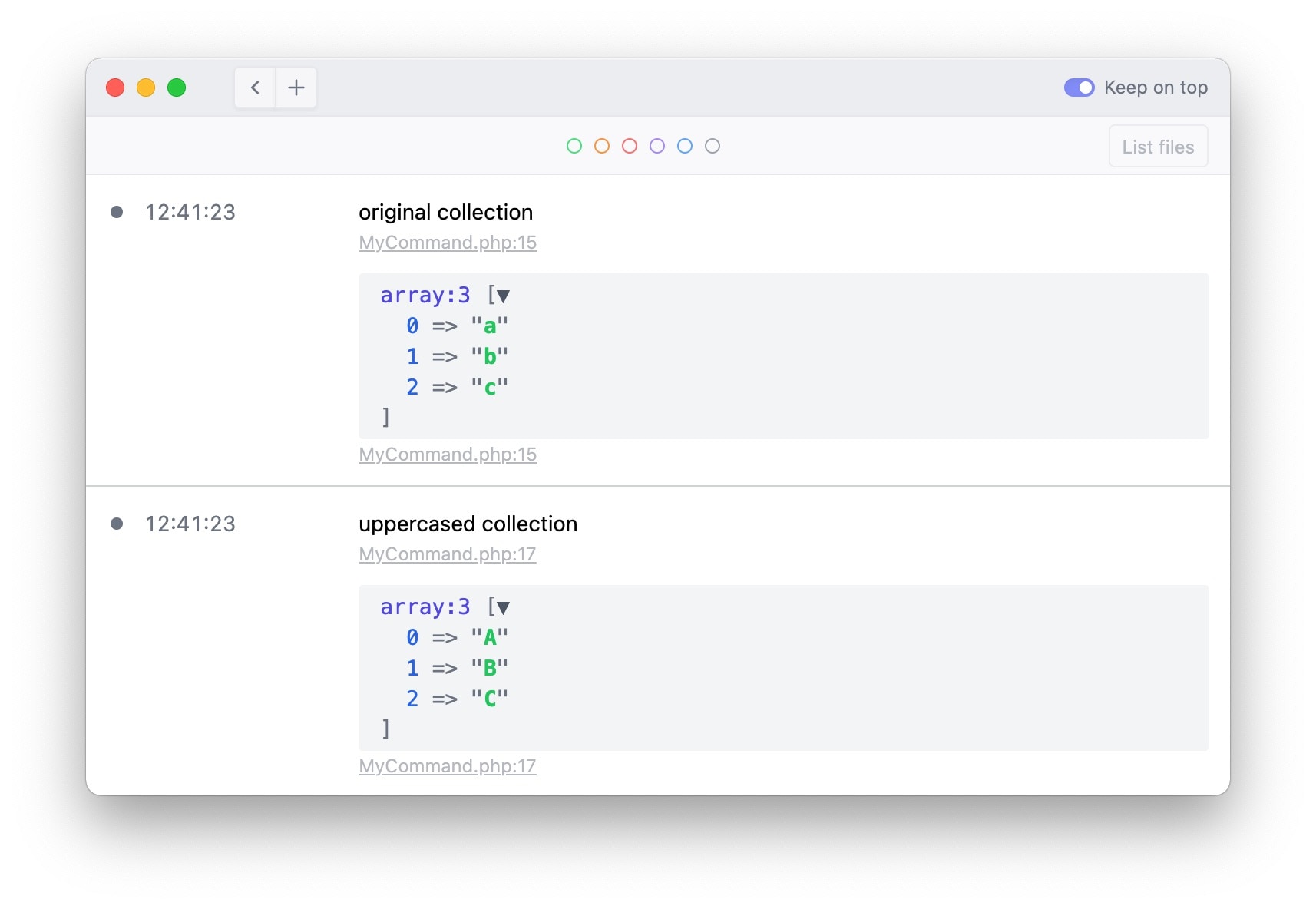The height and width of the screenshot is (909, 1316).
Task: Maximize window using green traffic light
Action: pyautogui.click(x=177, y=88)
